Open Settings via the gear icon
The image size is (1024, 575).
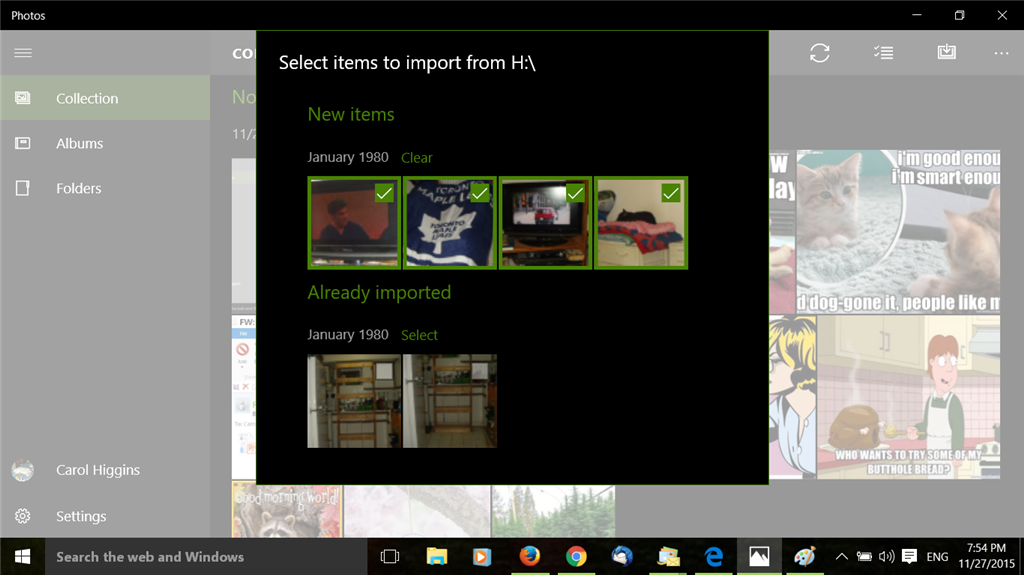[23, 516]
